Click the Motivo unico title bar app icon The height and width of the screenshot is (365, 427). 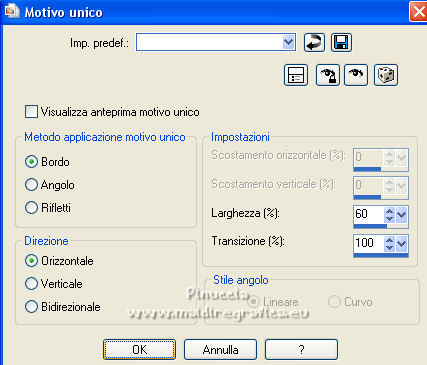(x=12, y=11)
